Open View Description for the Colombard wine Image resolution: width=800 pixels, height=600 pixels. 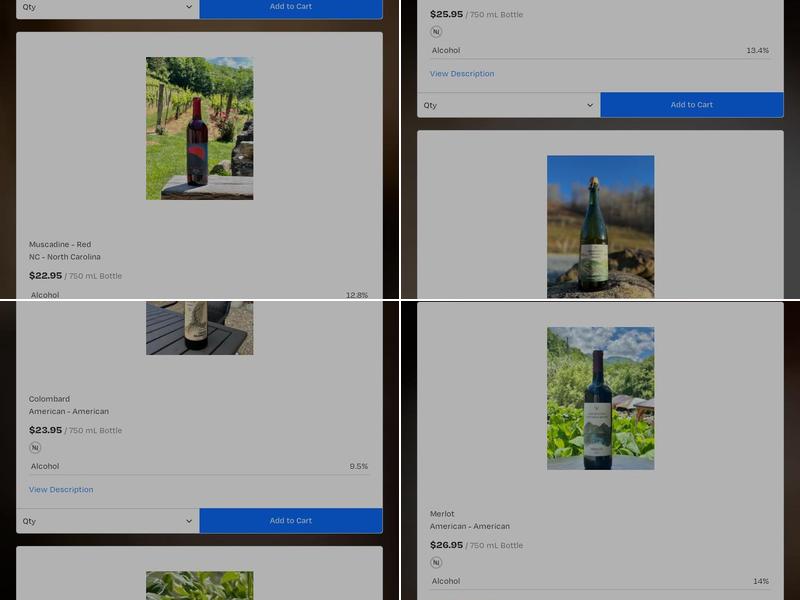pyautogui.click(x=61, y=490)
